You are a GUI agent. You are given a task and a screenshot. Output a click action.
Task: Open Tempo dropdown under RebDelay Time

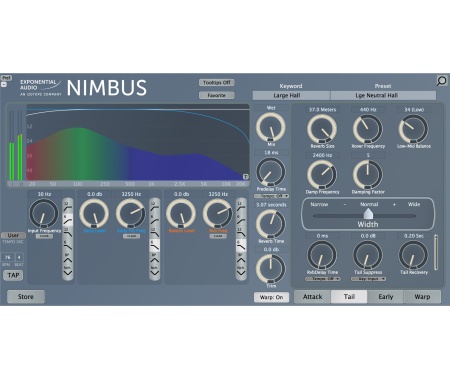tap(323, 279)
